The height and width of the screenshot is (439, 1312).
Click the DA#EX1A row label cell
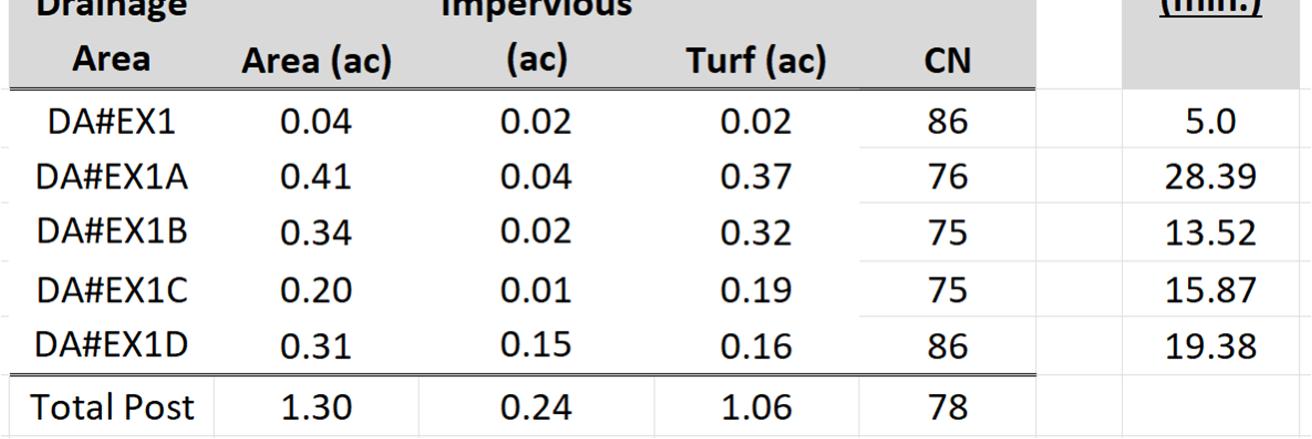point(111,176)
